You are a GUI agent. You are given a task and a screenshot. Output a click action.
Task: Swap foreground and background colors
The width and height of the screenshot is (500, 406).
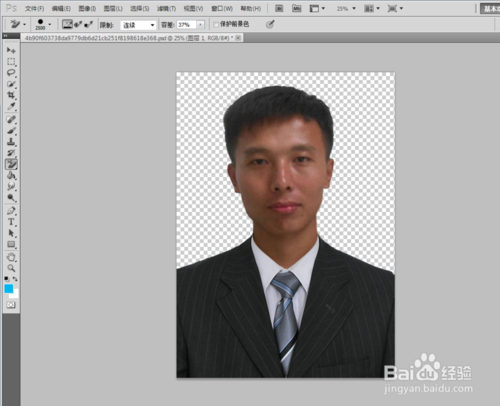tap(15, 279)
